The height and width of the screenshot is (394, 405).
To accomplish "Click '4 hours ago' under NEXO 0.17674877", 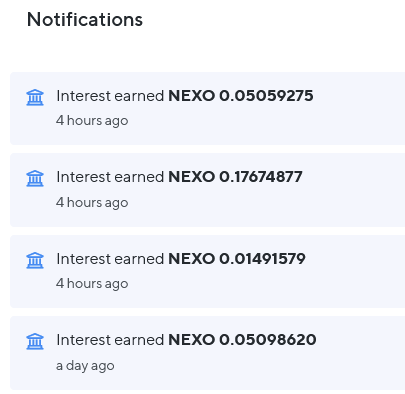I will tap(92, 202).
